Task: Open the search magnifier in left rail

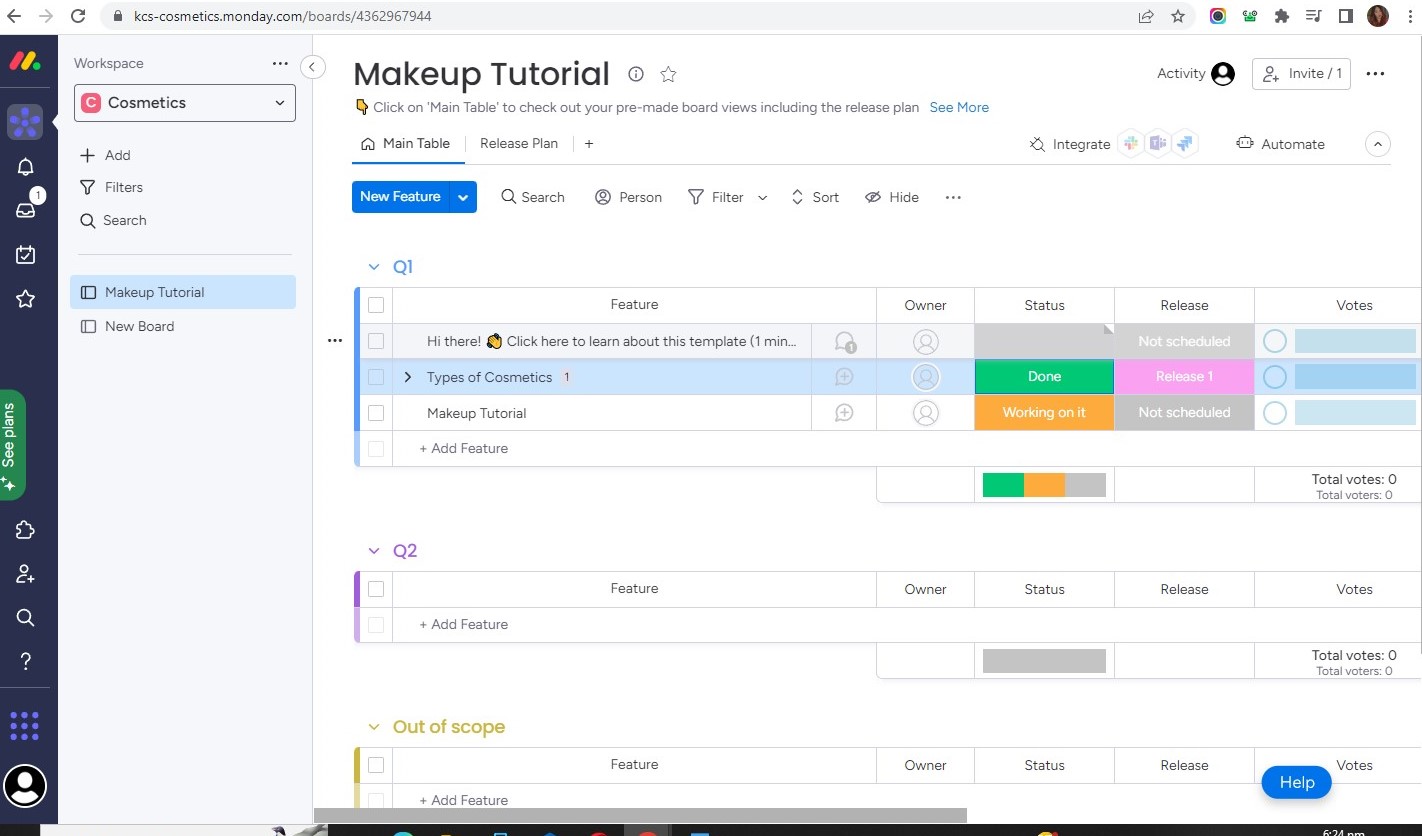Action: [25, 617]
